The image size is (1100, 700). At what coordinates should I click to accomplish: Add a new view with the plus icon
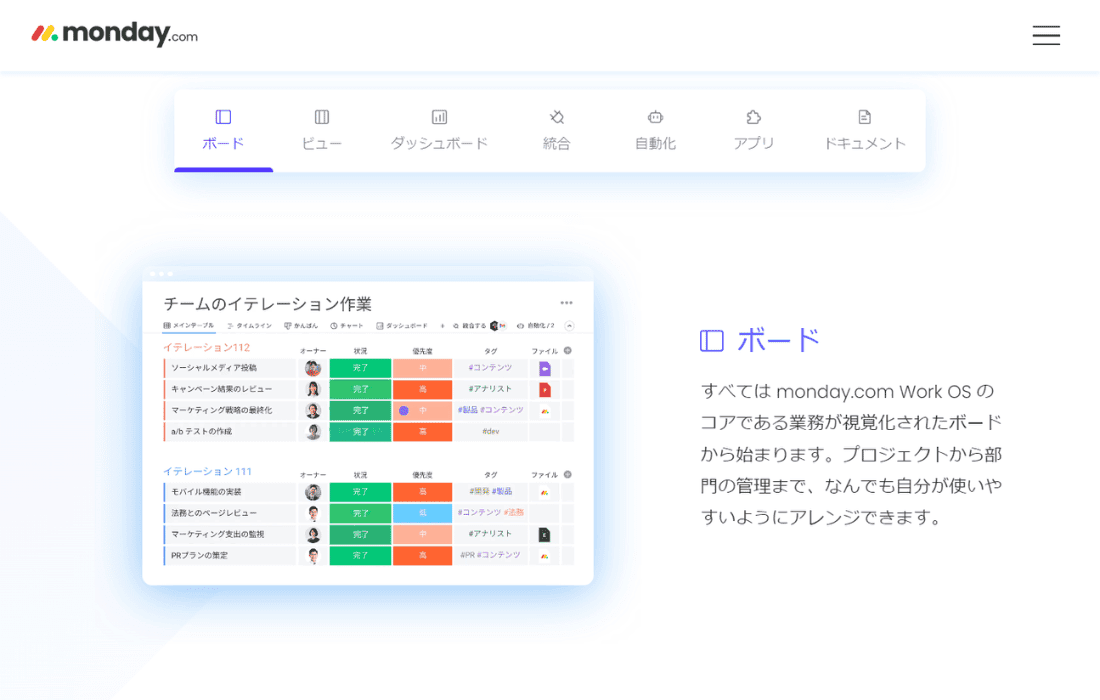click(x=442, y=325)
